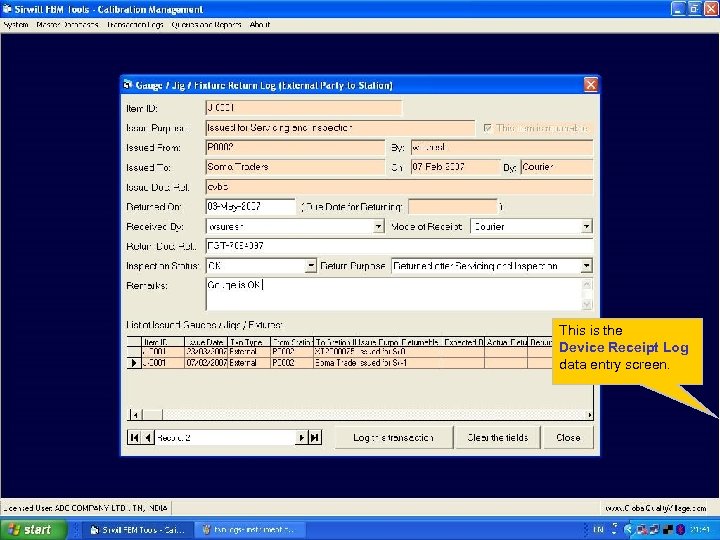Open the About menu
The image size is (720, 540).
[x=259, y=25]
